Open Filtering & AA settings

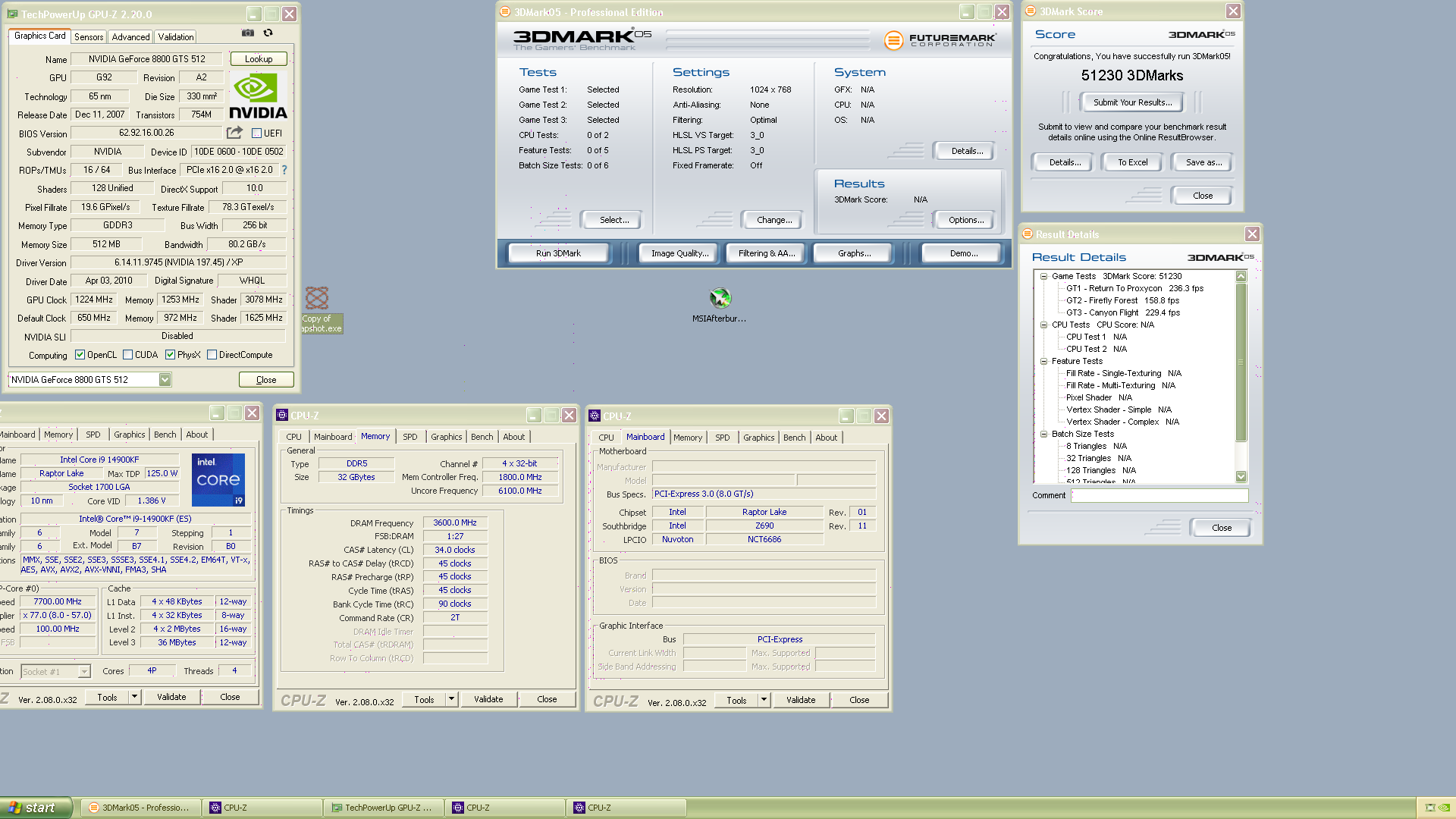click(x=767, y=253)
